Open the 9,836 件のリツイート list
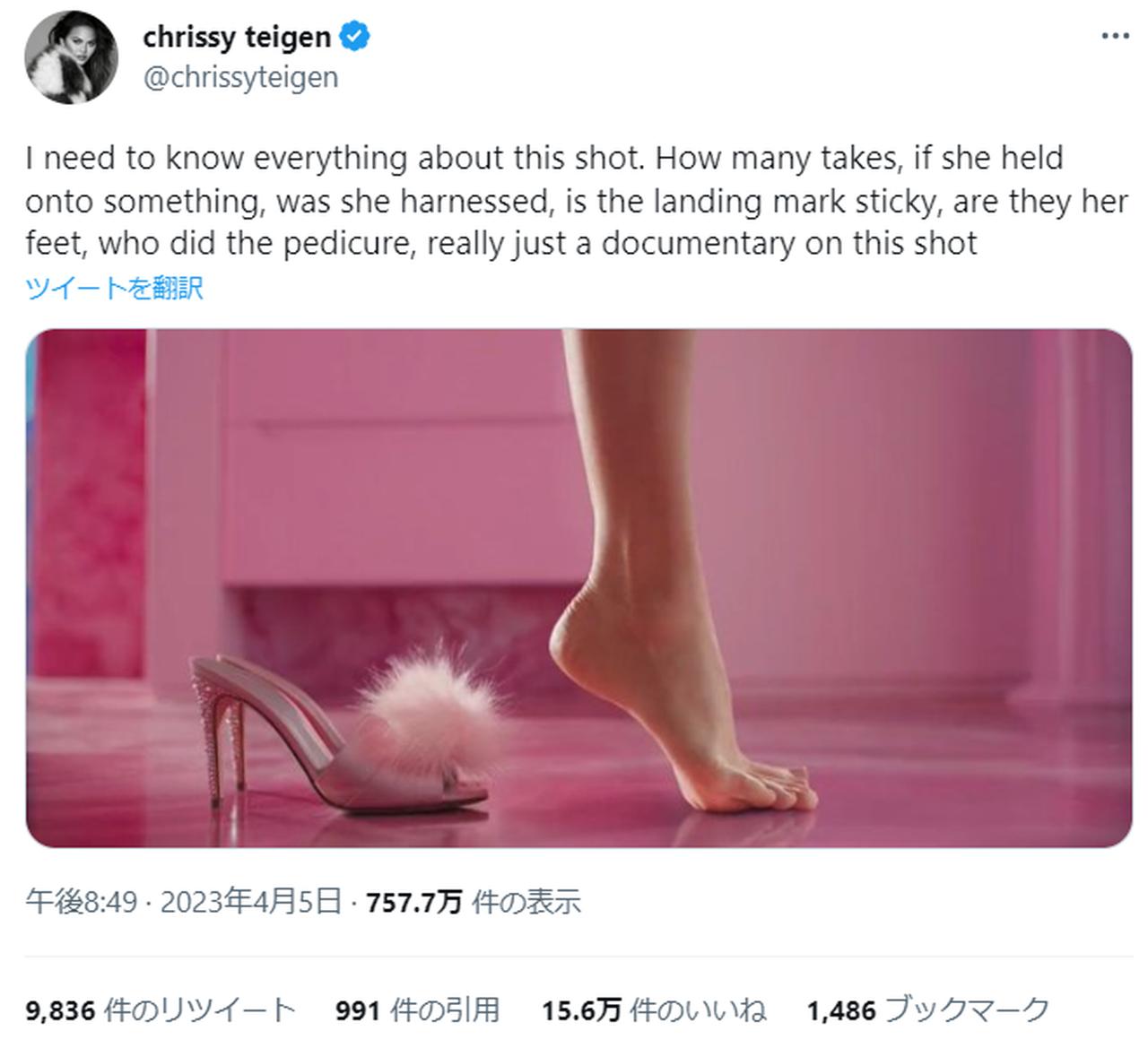Screen dimensions: 1148x1048 [x=161, y=1010]
